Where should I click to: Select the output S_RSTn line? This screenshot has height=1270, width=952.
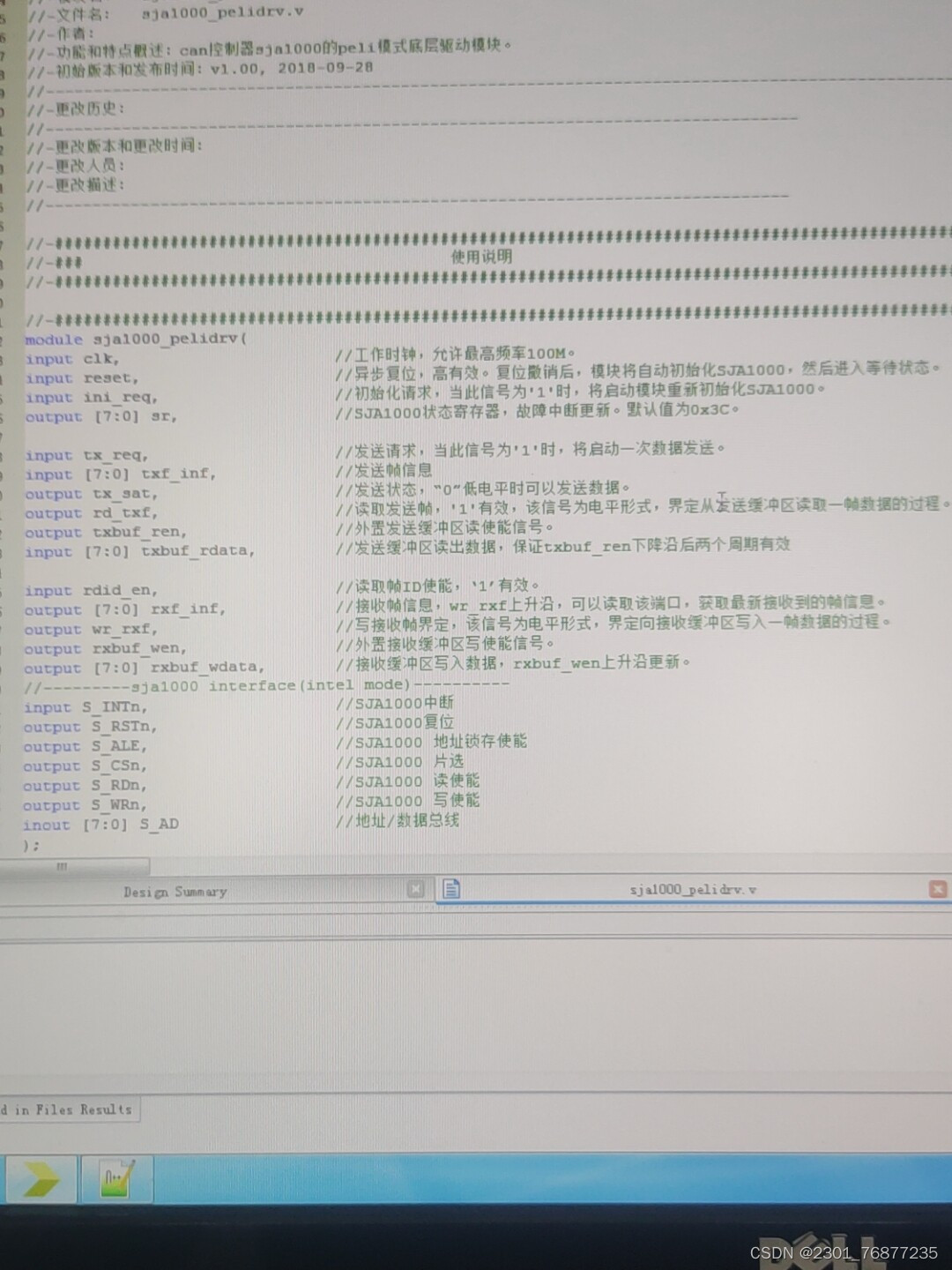click(93, 726)
